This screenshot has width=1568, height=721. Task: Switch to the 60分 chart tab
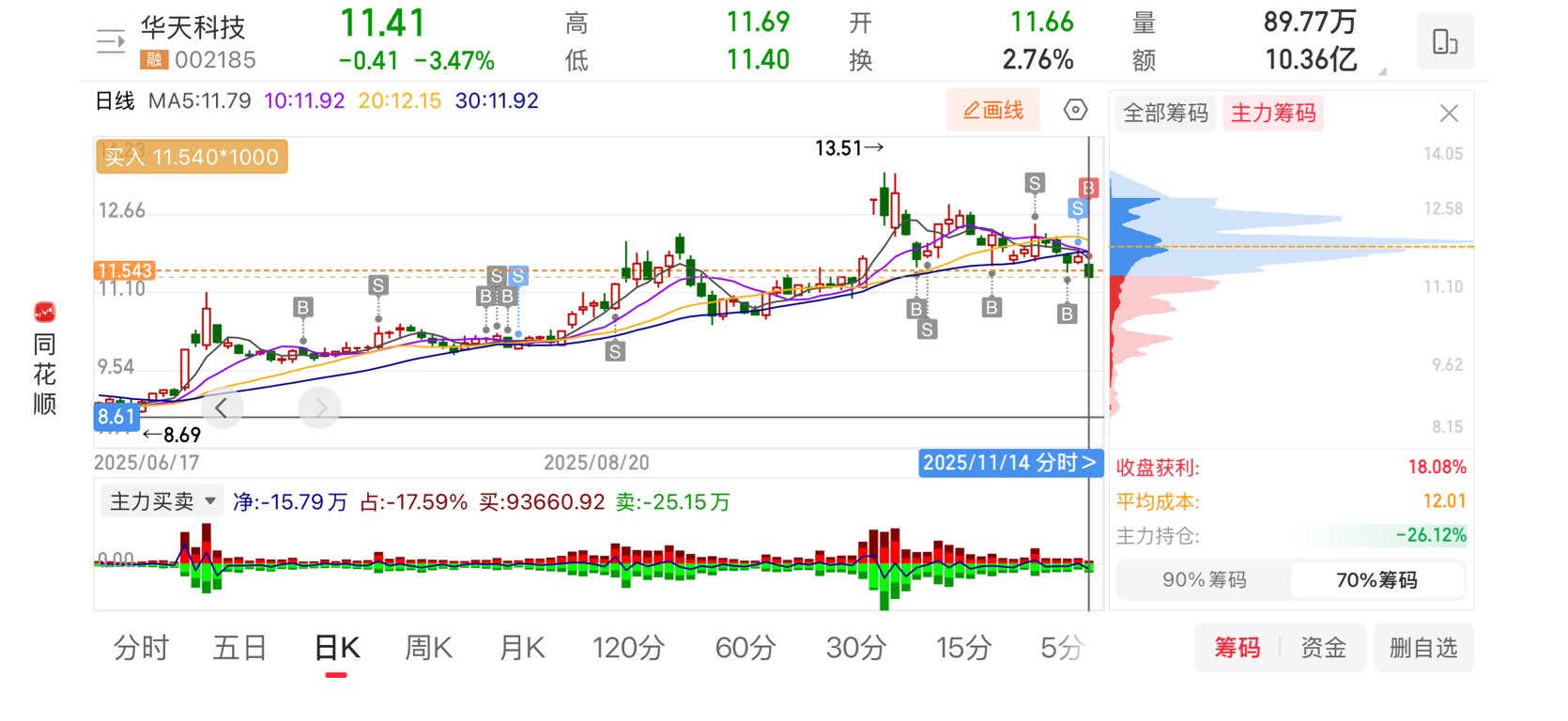tap(746, 648)
